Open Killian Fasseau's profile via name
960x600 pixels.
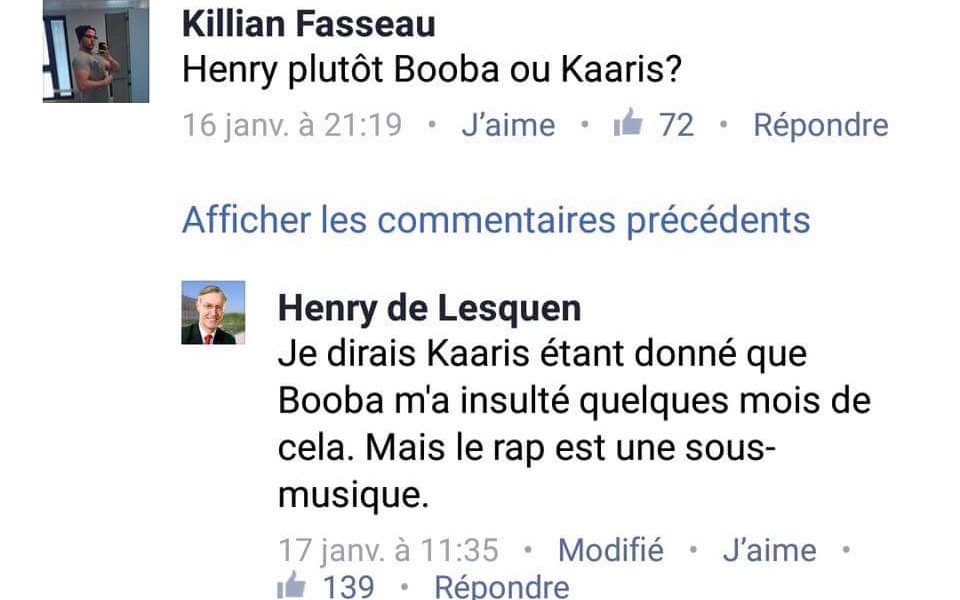(308, 25)
